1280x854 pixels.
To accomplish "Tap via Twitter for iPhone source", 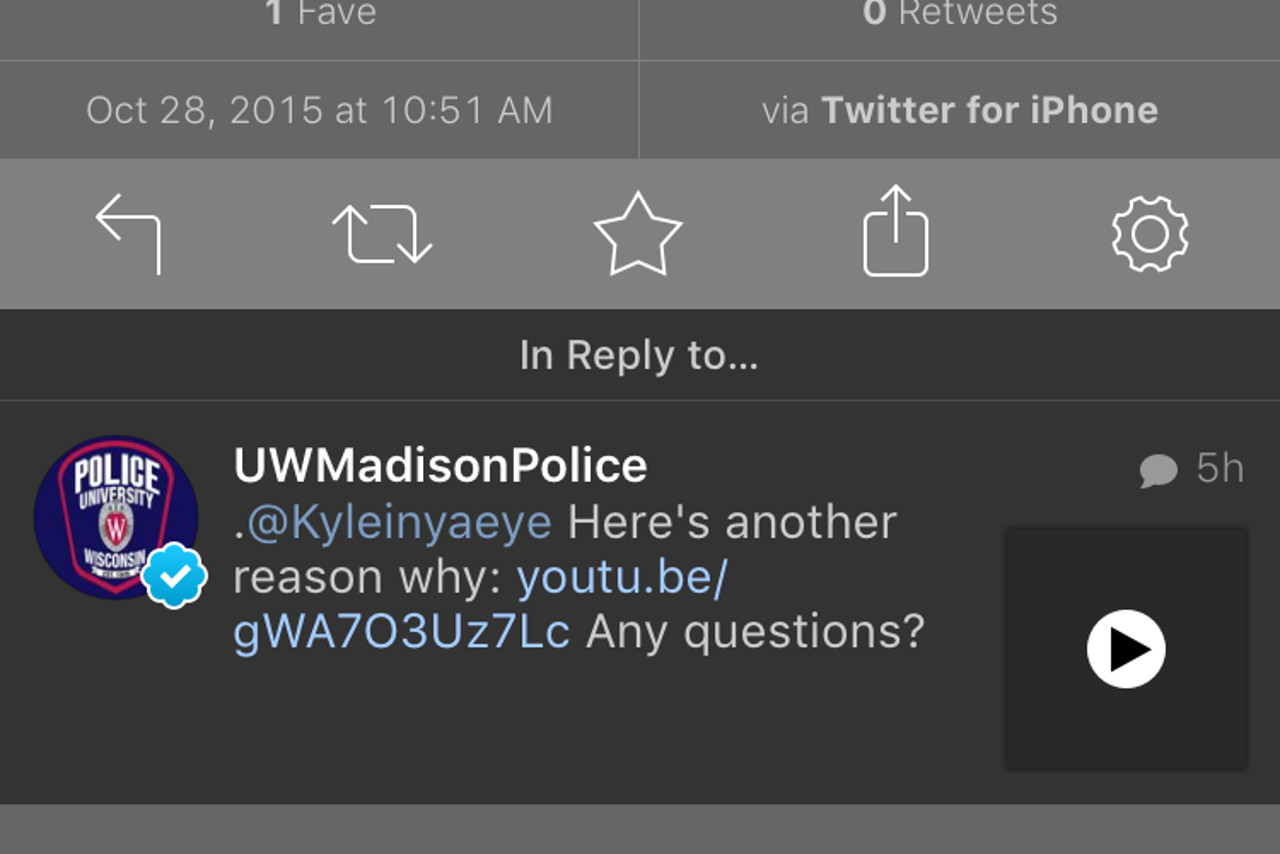I will [960, 110].
